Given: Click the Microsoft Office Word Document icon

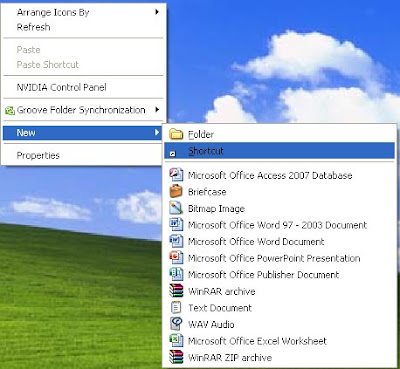Looking at the screenshot, I should click(x=176, y=241).
